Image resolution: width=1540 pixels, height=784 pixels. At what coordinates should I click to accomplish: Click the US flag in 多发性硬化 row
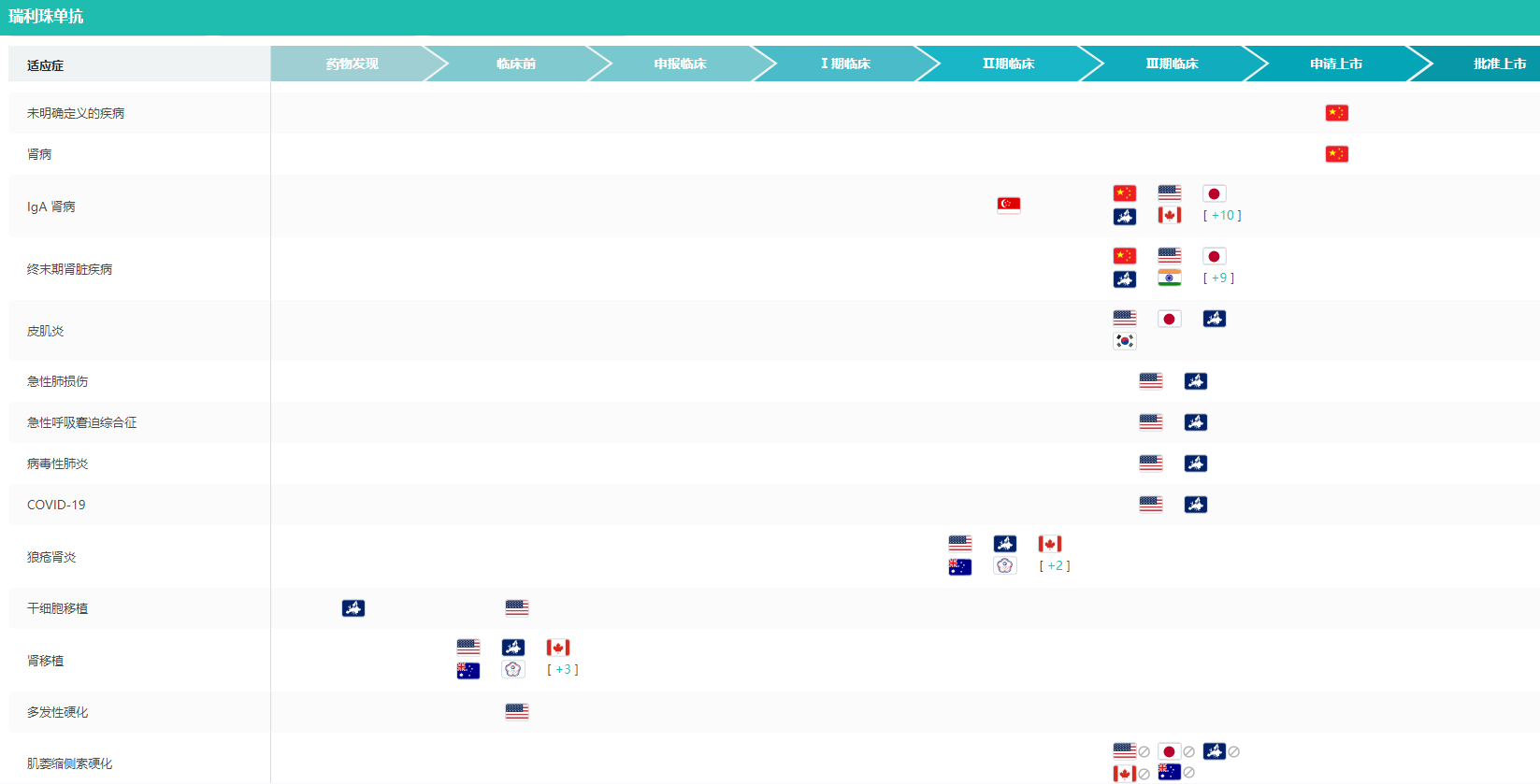[517, 712]
